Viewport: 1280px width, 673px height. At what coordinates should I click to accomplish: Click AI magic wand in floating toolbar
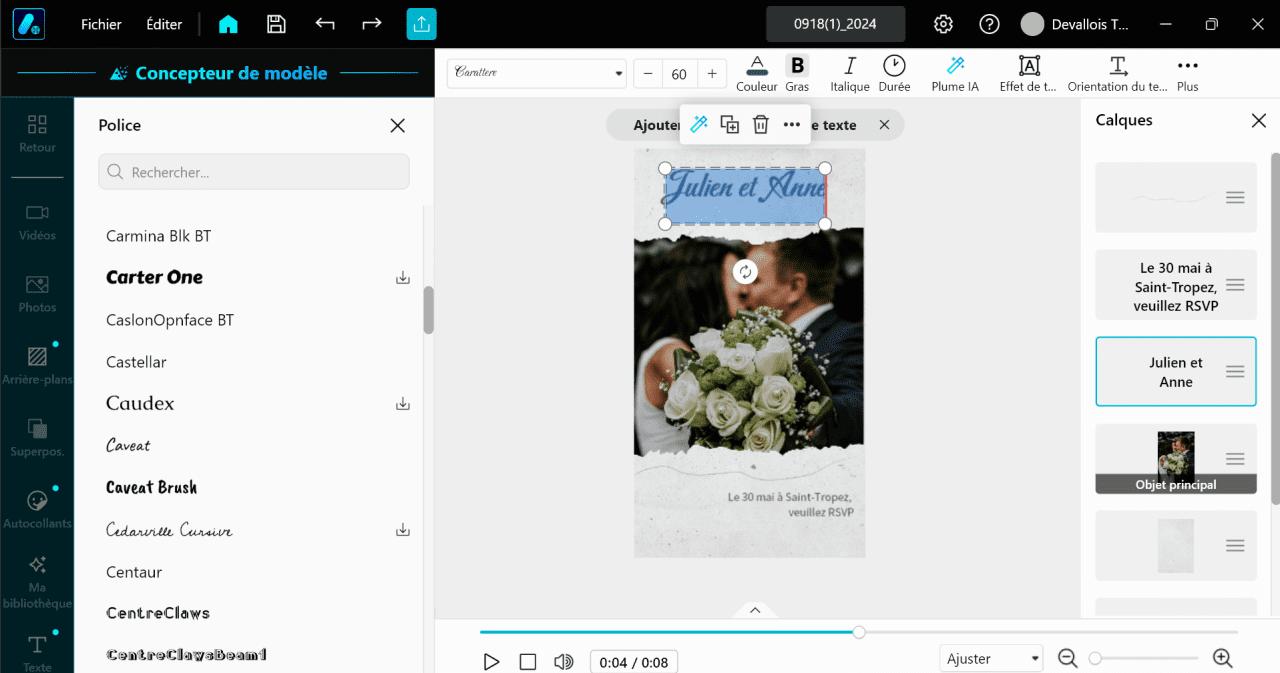pyautogui.click(x=699, y=124)
